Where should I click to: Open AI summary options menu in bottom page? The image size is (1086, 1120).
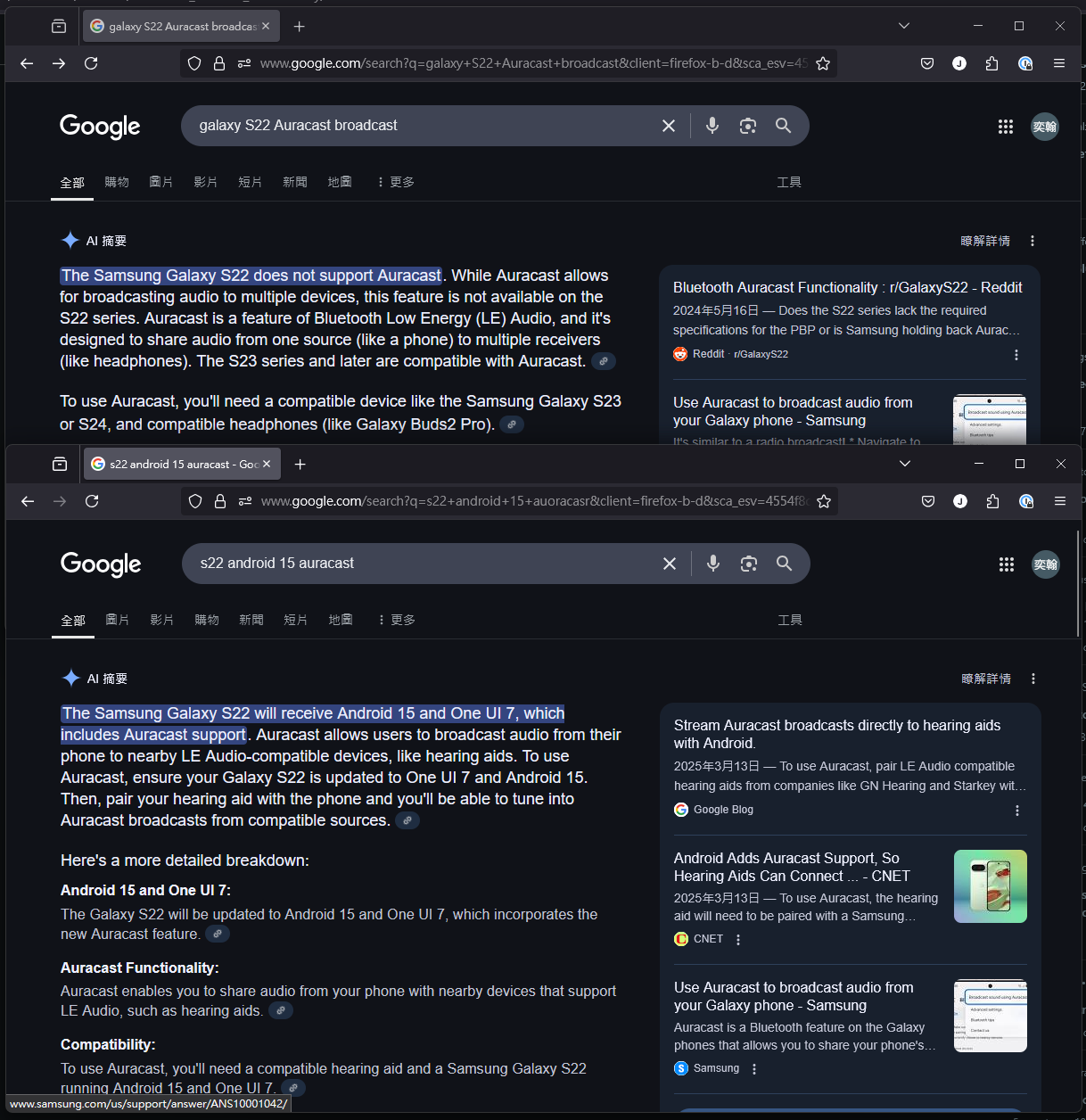pos(1033,679)
